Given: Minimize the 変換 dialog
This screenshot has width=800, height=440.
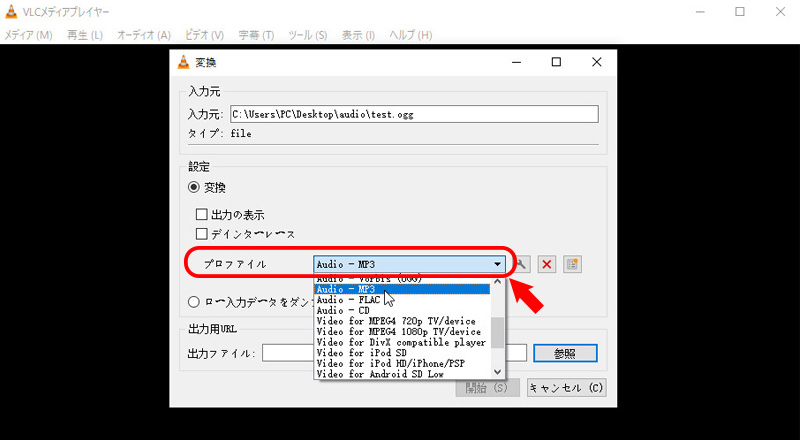Looking at the screenshot, I should click(x=516, y=62).
